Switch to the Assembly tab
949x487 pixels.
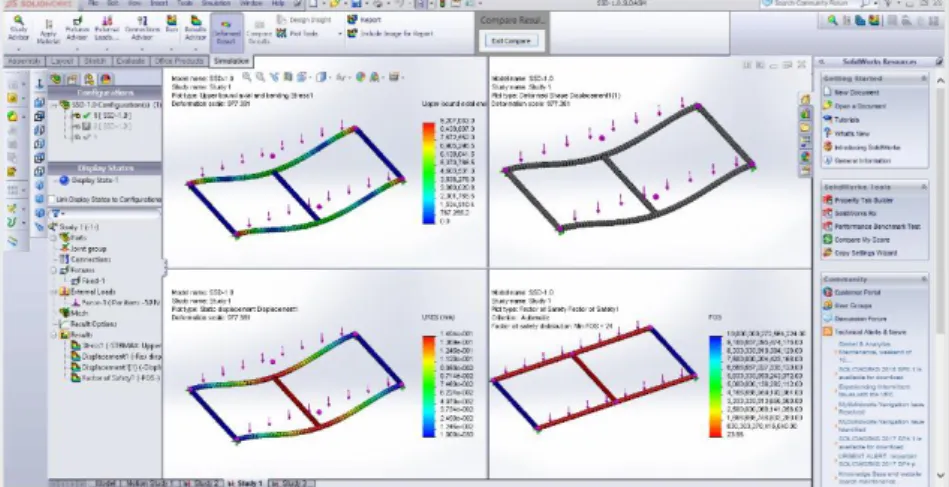click(x=25, y=62)
